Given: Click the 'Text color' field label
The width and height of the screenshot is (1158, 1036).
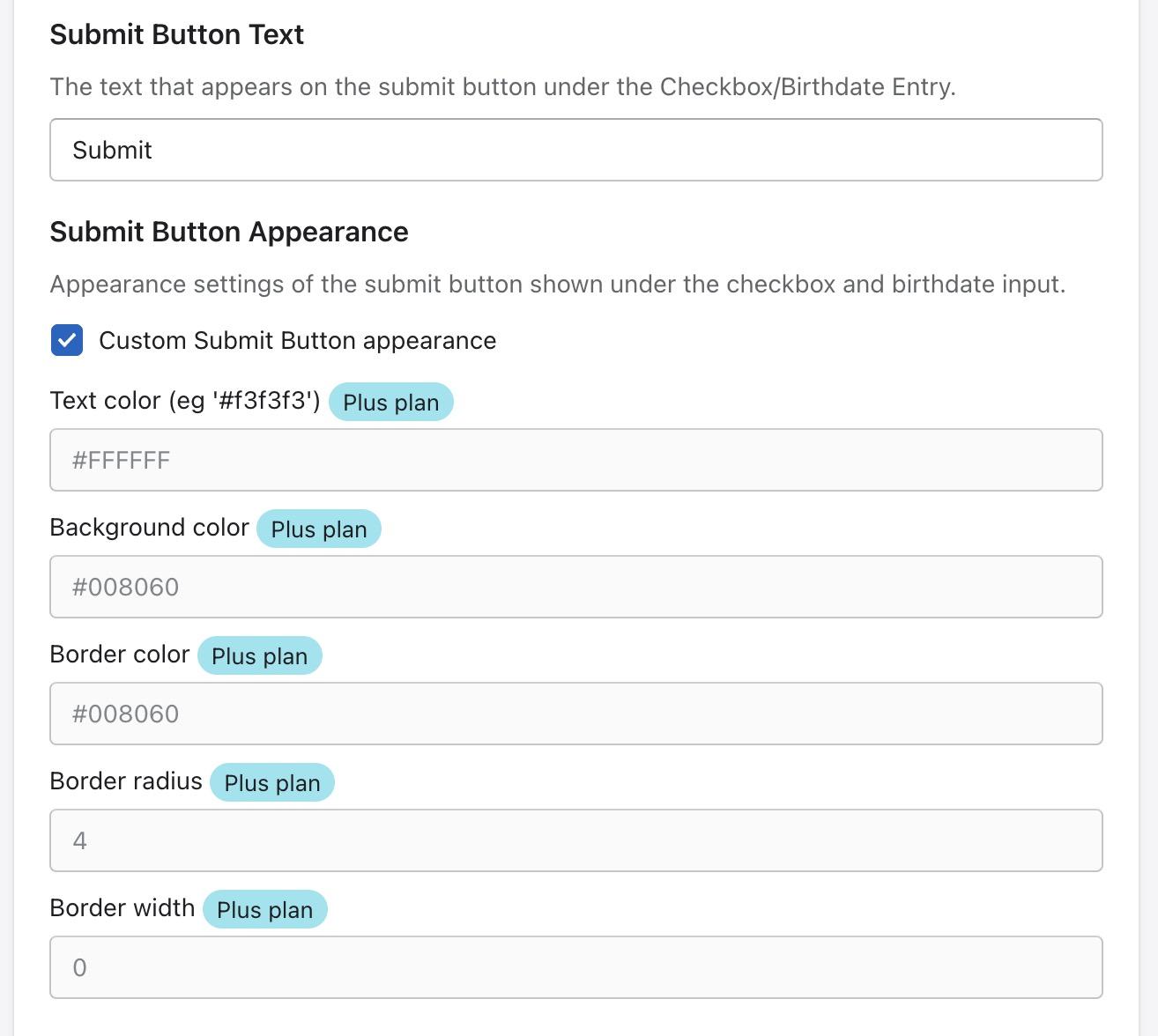Looking at the screenshot, I should click(184, 401).
